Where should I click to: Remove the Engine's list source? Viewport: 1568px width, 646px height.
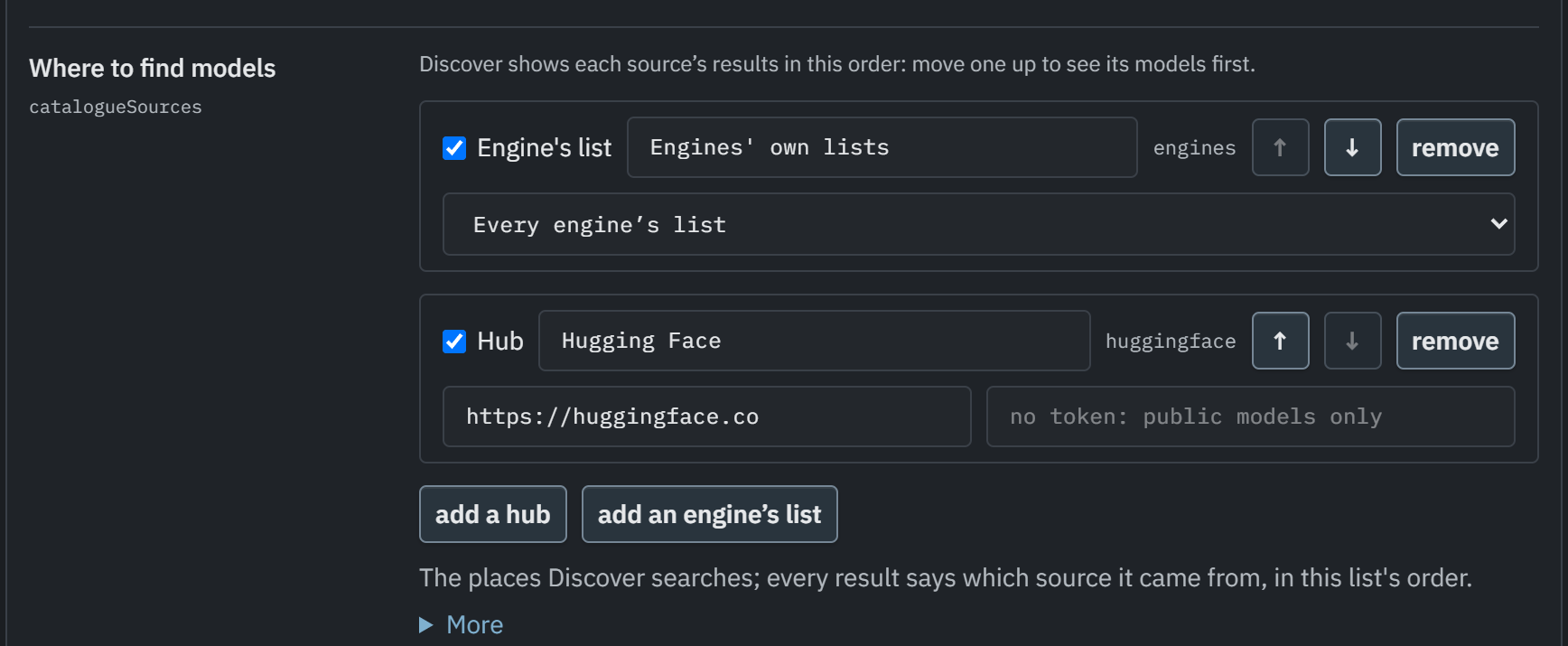click(x=1455, y=147)
